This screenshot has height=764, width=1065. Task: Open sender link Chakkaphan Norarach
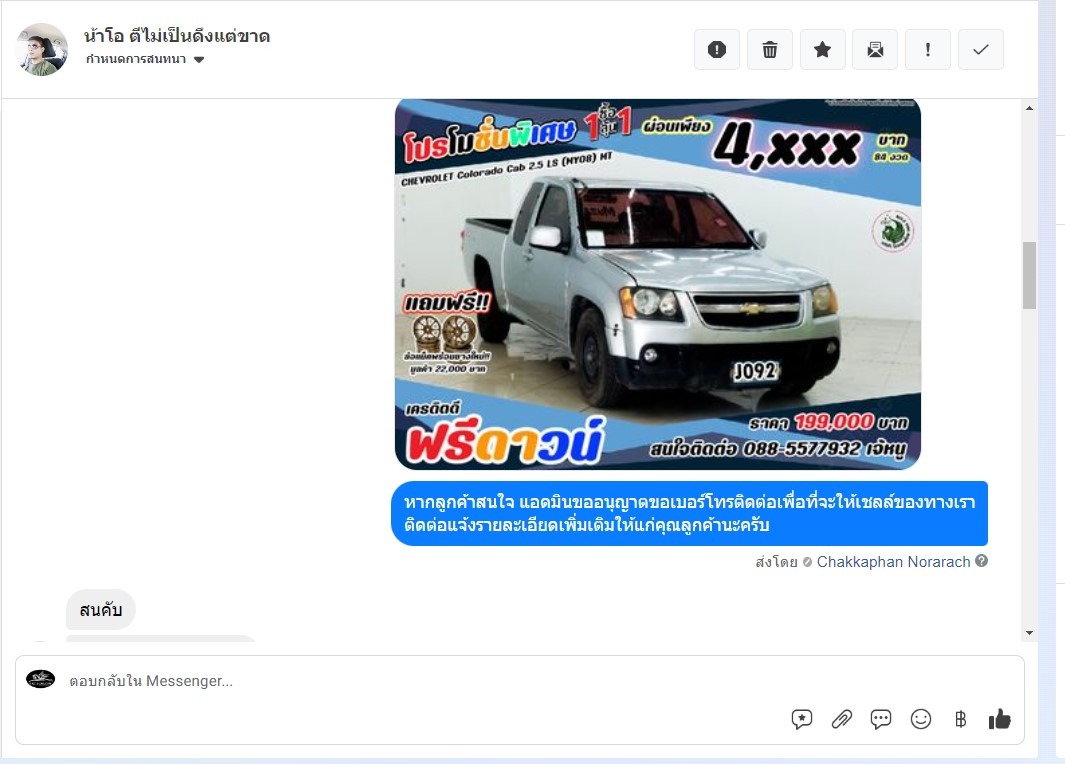click(893, 562)
